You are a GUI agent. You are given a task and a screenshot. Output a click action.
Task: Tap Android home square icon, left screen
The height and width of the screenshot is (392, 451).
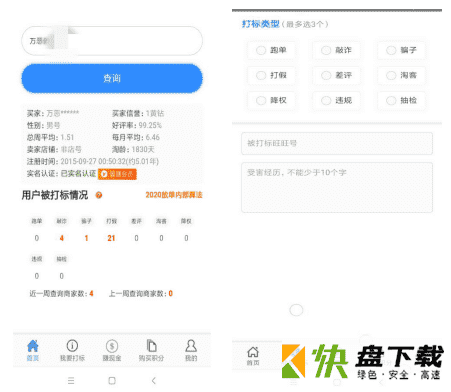click(x=112, y=381)
